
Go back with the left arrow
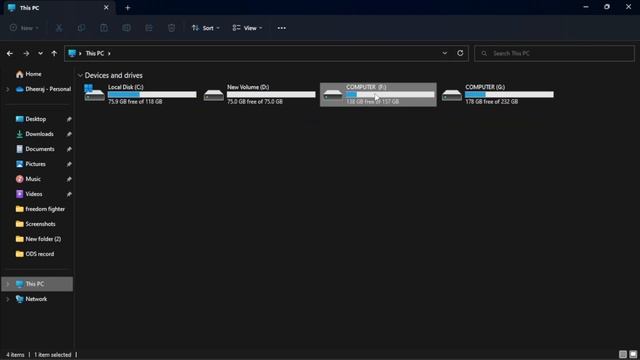tap(10, 53)
